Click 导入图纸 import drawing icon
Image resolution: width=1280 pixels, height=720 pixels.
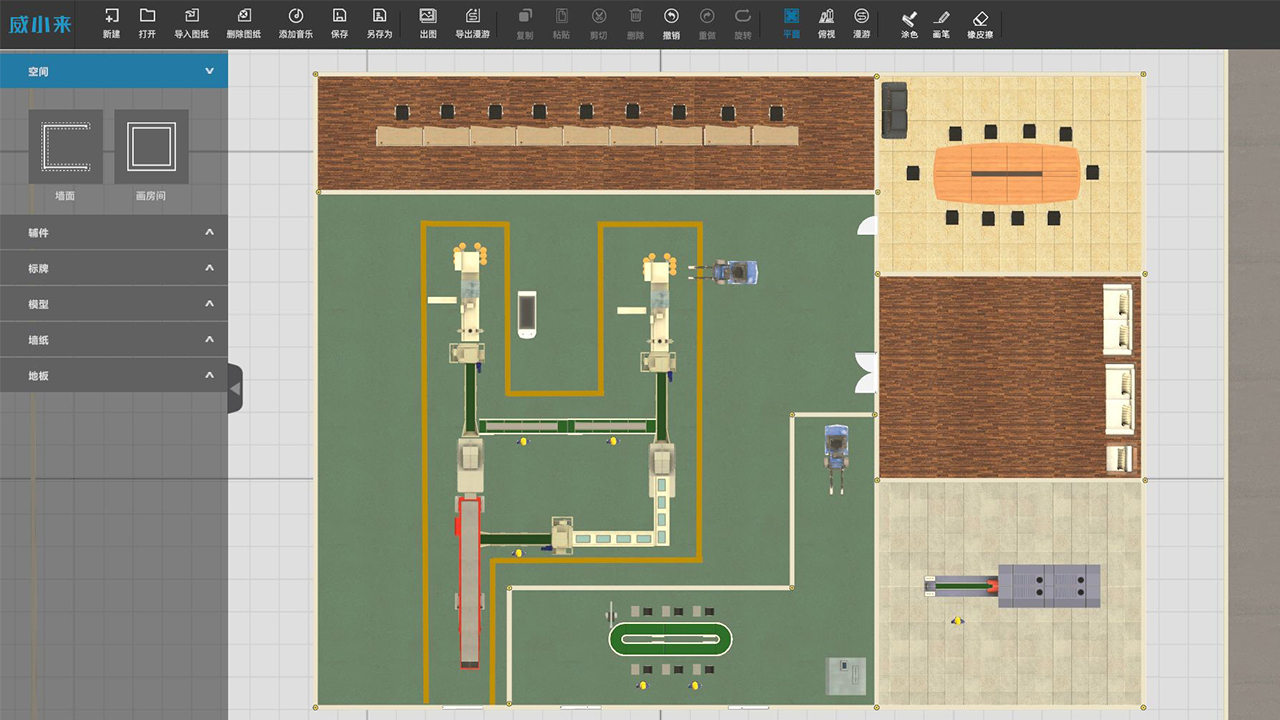[x=192, y=22]
